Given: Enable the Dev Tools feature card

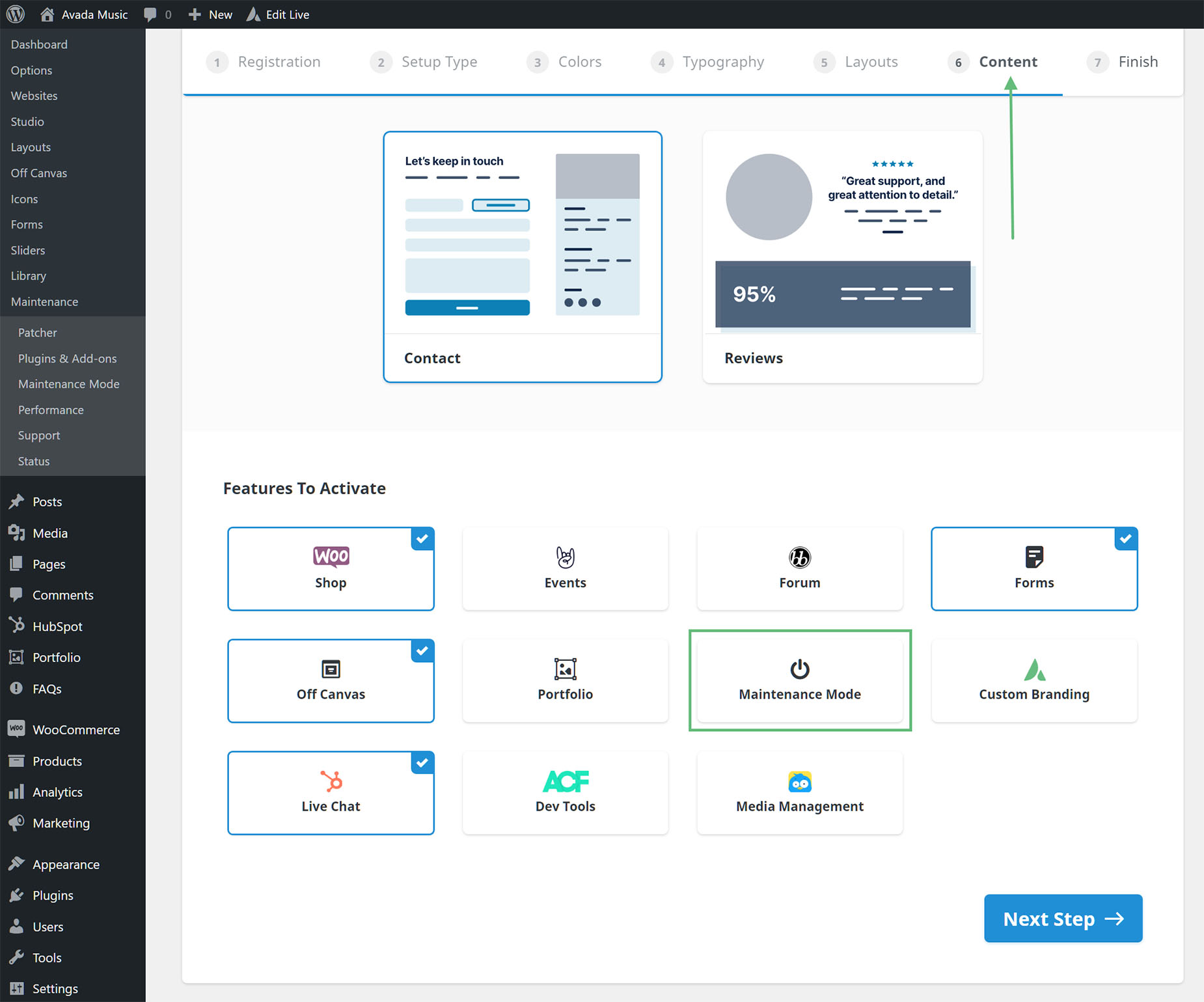Looking at the screenshot, I should click(565, 792).
